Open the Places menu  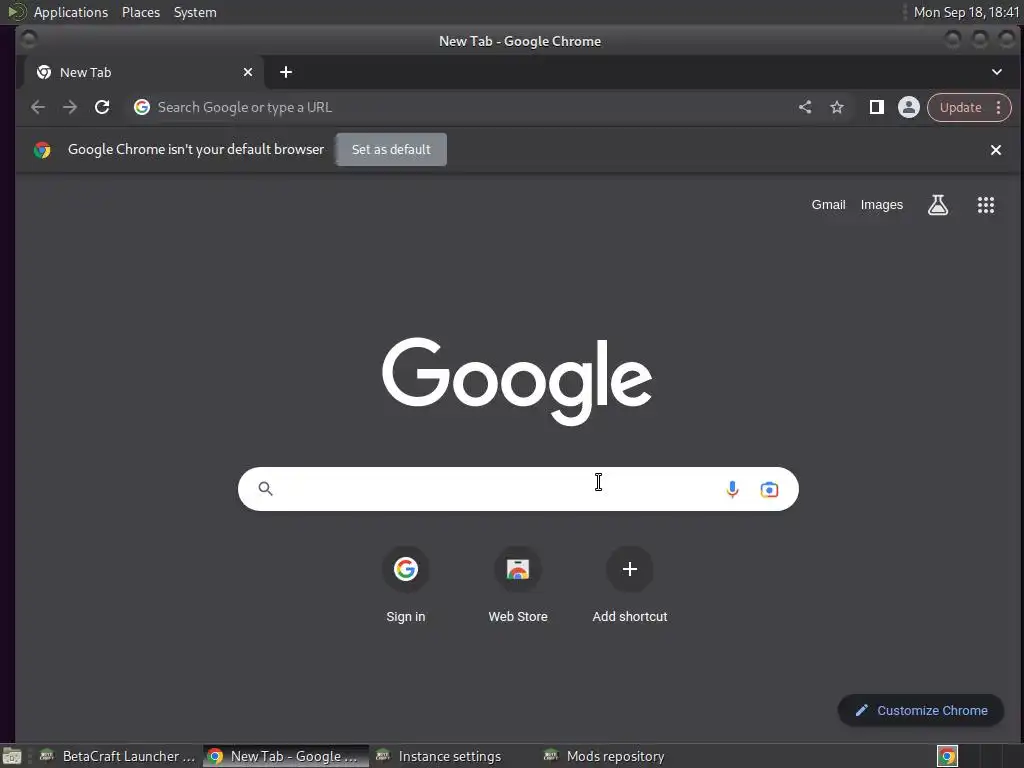pyautogui.click(x=141, y=12)
